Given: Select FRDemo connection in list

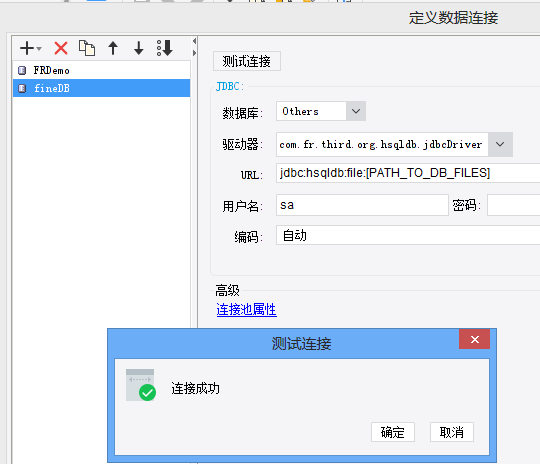Looking at the screenshot, I should click(101, 70).
